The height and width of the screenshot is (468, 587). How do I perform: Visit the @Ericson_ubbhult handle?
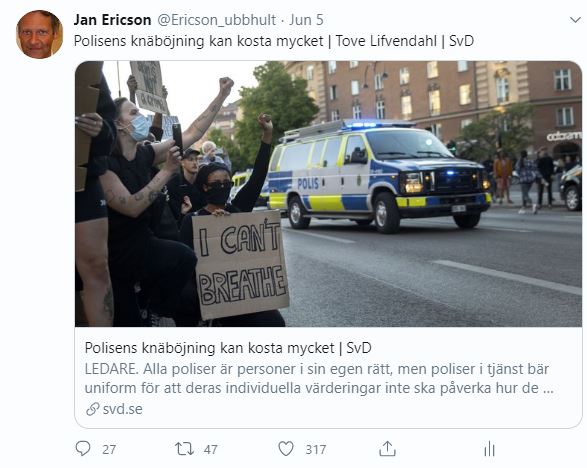click(x=216, y=20)
